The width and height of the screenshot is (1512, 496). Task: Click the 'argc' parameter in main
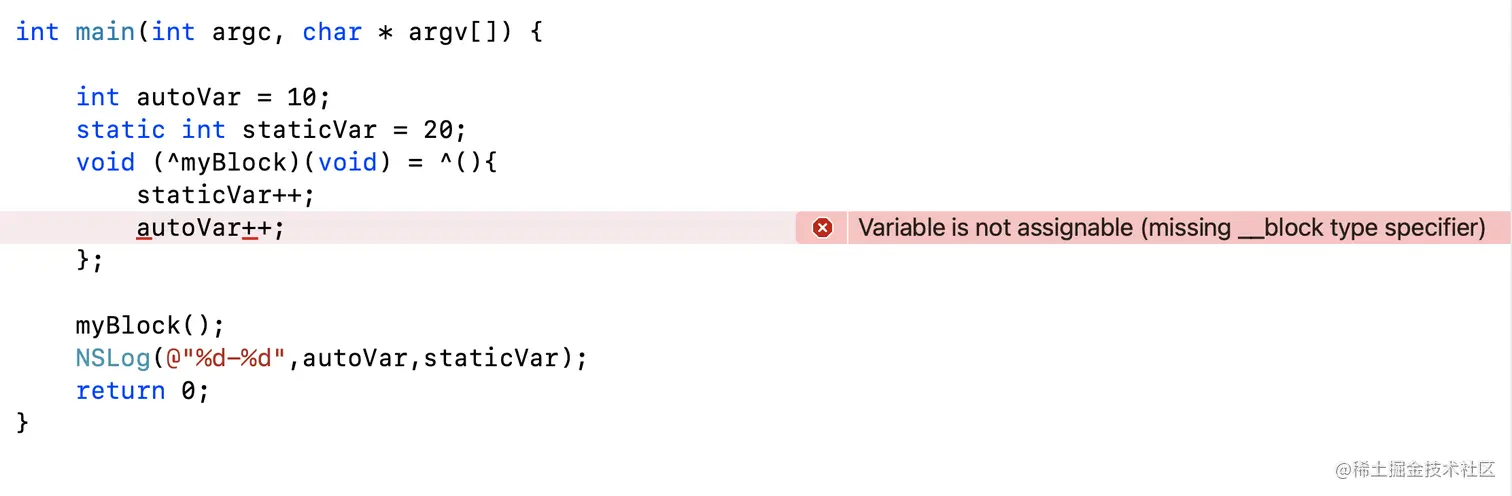241,32
